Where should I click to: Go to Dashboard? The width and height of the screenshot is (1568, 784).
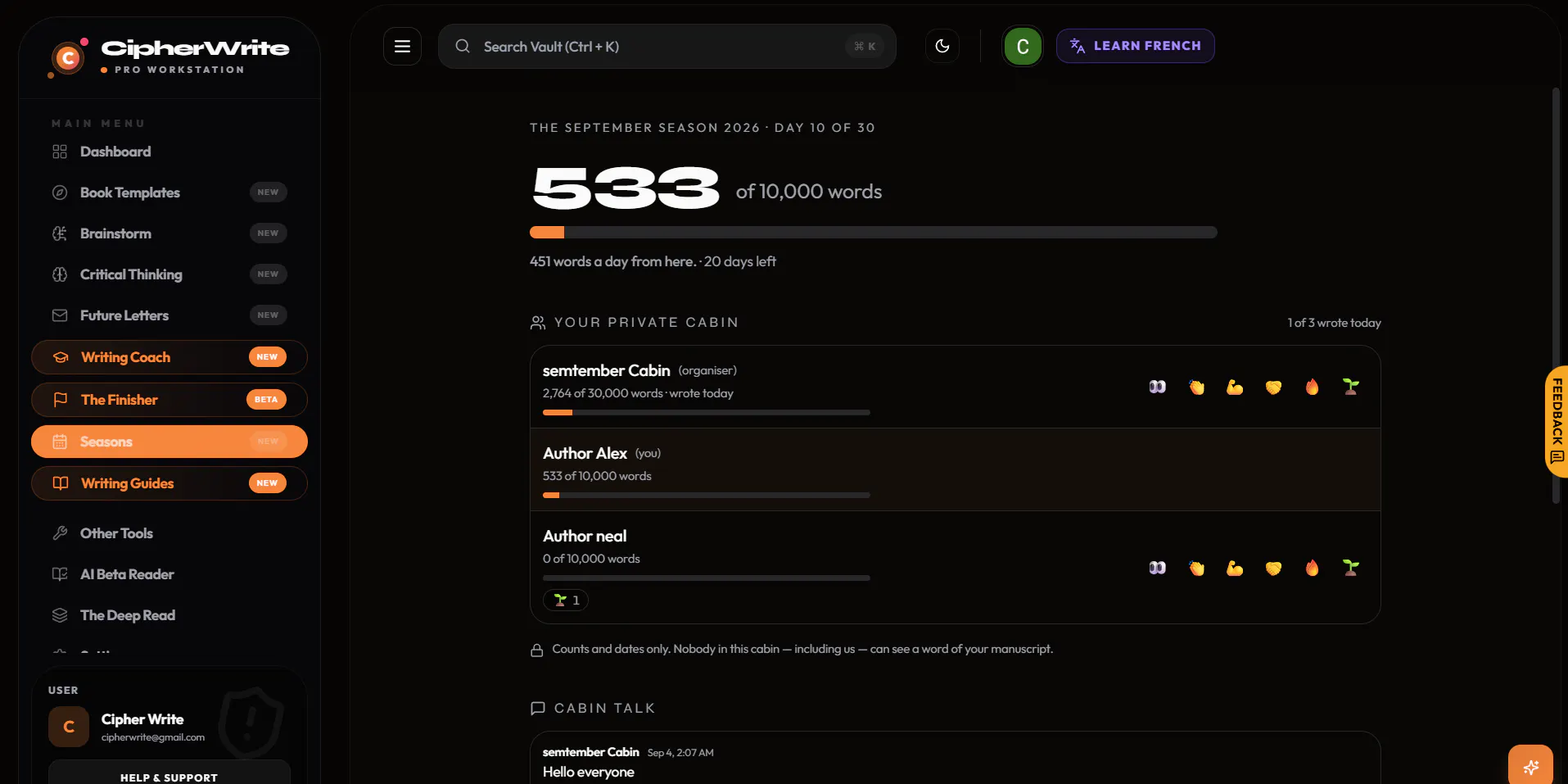(169, 152)
